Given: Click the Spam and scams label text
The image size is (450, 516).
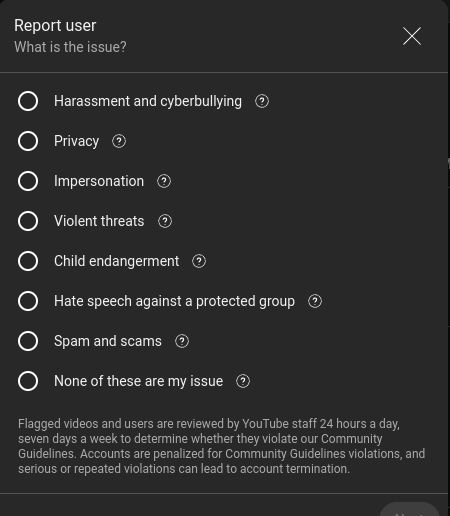Looking at the screenshot, I should point(108,341).
